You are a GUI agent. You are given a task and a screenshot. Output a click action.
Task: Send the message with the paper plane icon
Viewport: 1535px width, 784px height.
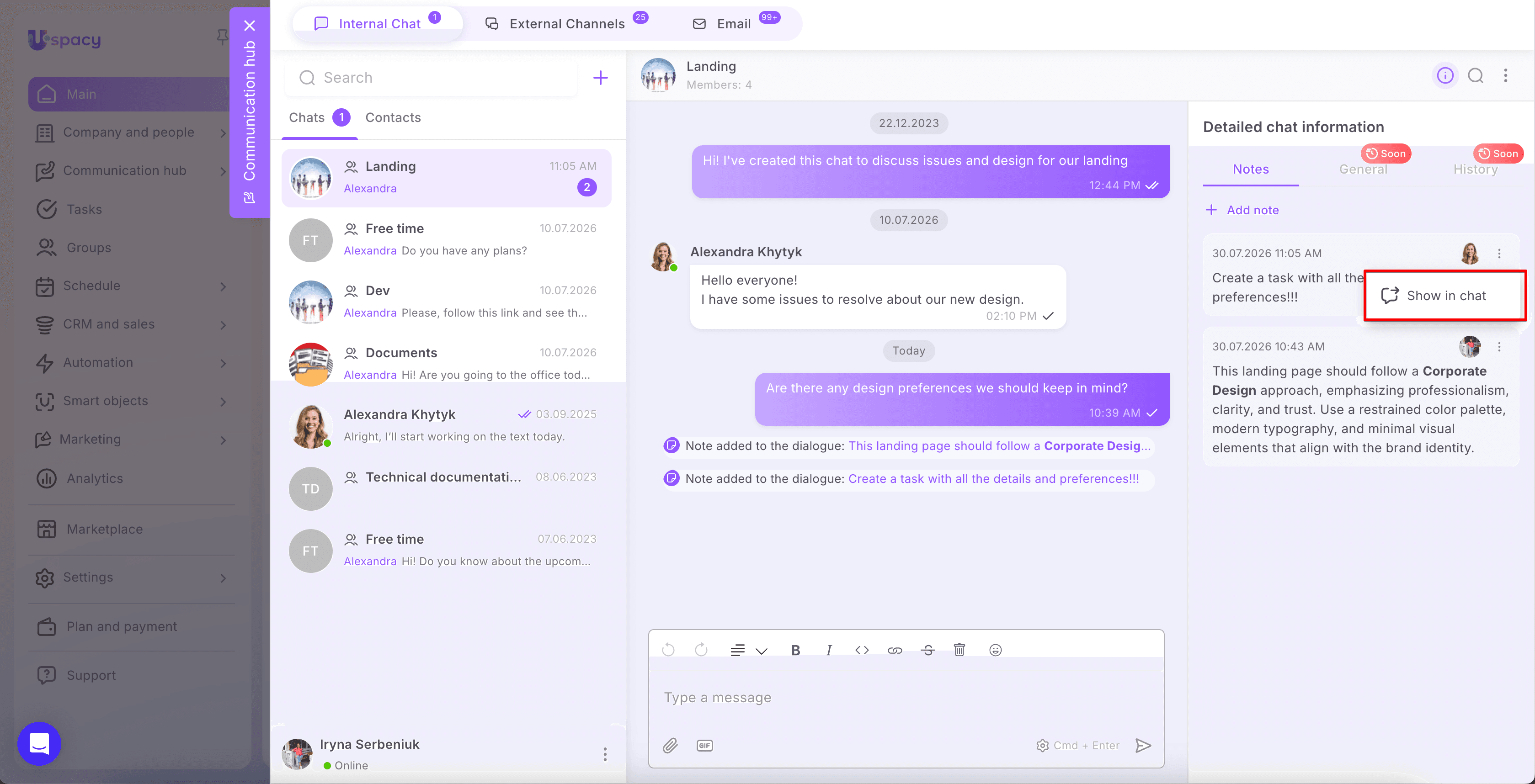[x=1143, y=745]
